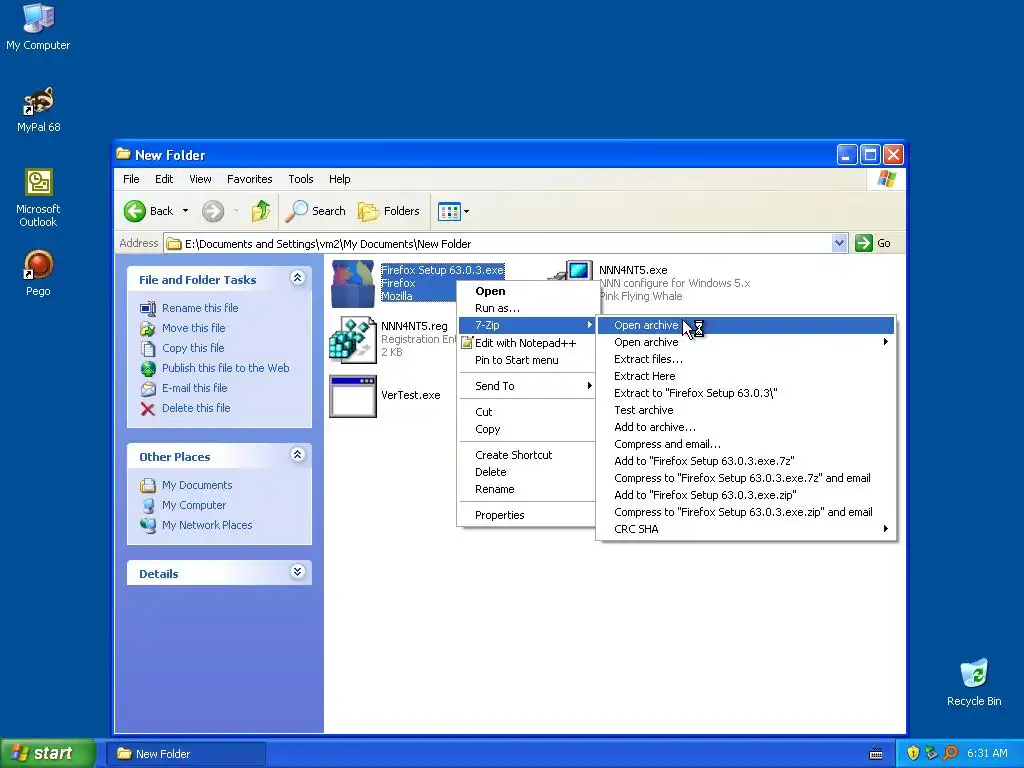Image resolution: width=1024 pixels, height=768 pixels.
Task: Open the View menu
Action: 200,179
